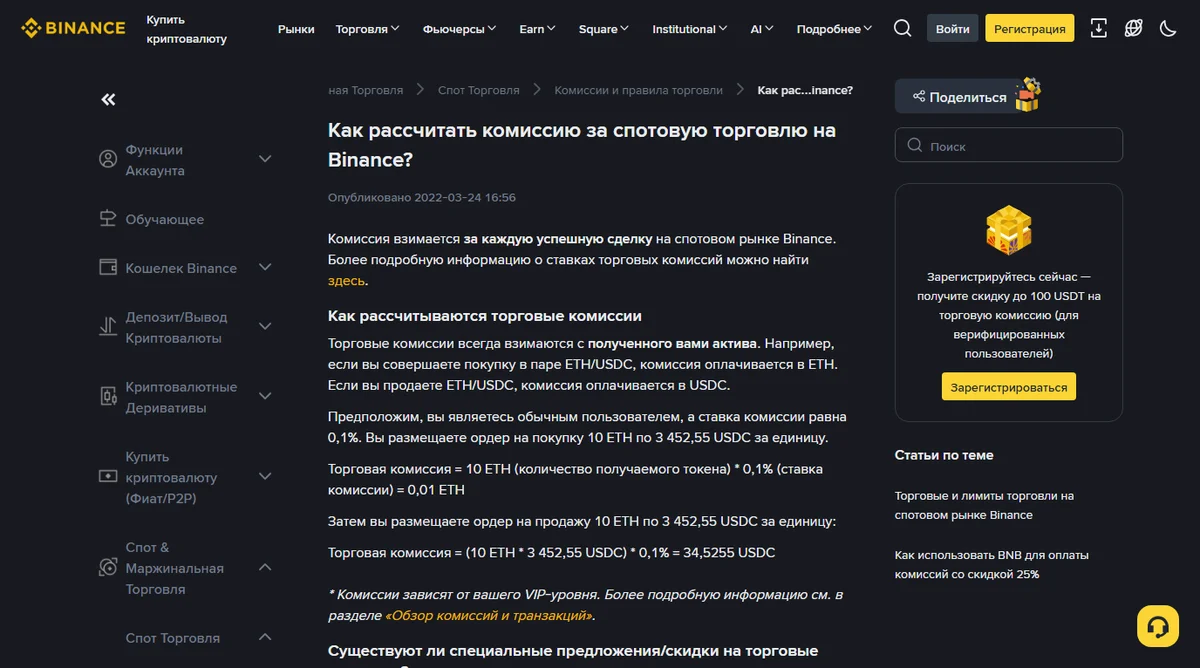The image size is (1200, 668).
Task: Open the support chat headset icon
Action: 1158,626
